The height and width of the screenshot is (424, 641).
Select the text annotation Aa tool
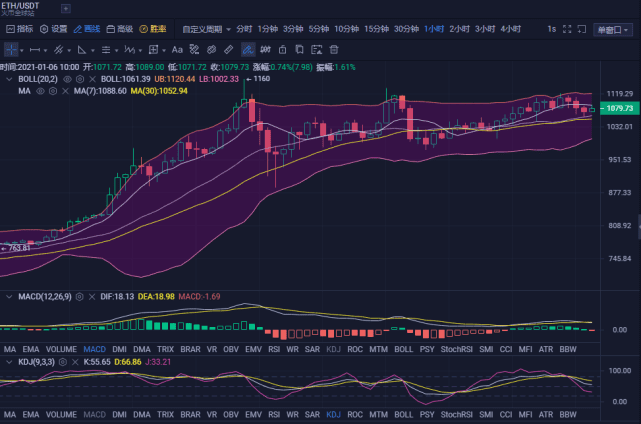(177, 50)
